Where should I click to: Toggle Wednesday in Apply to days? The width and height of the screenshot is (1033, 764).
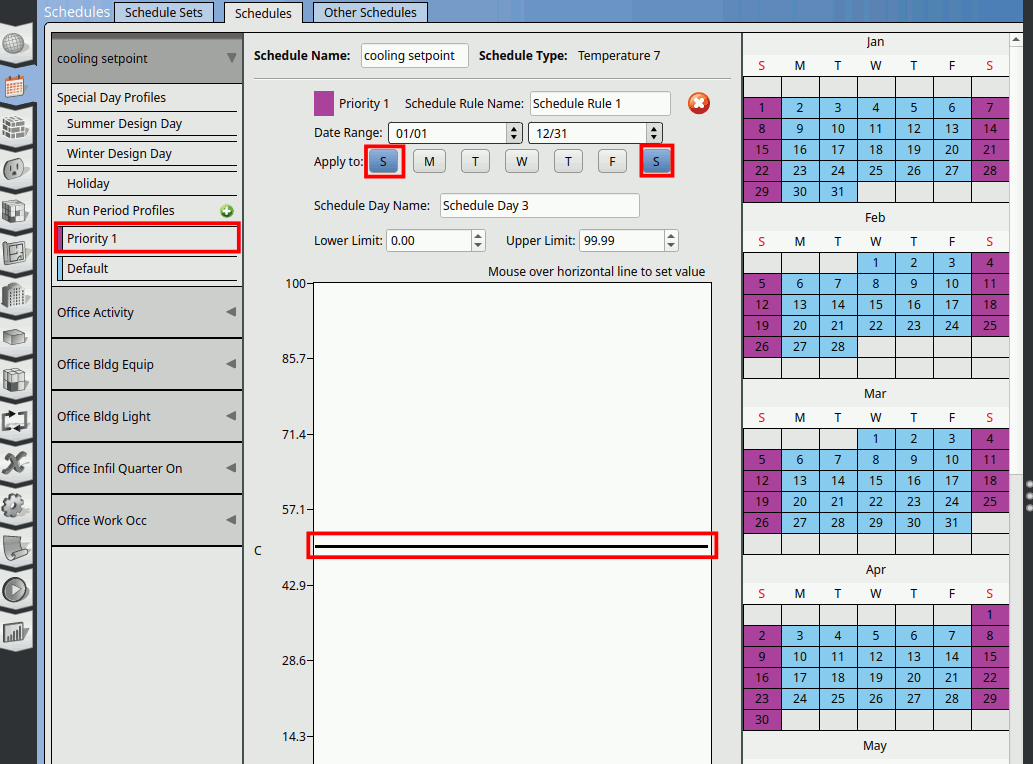click(521, 162)
